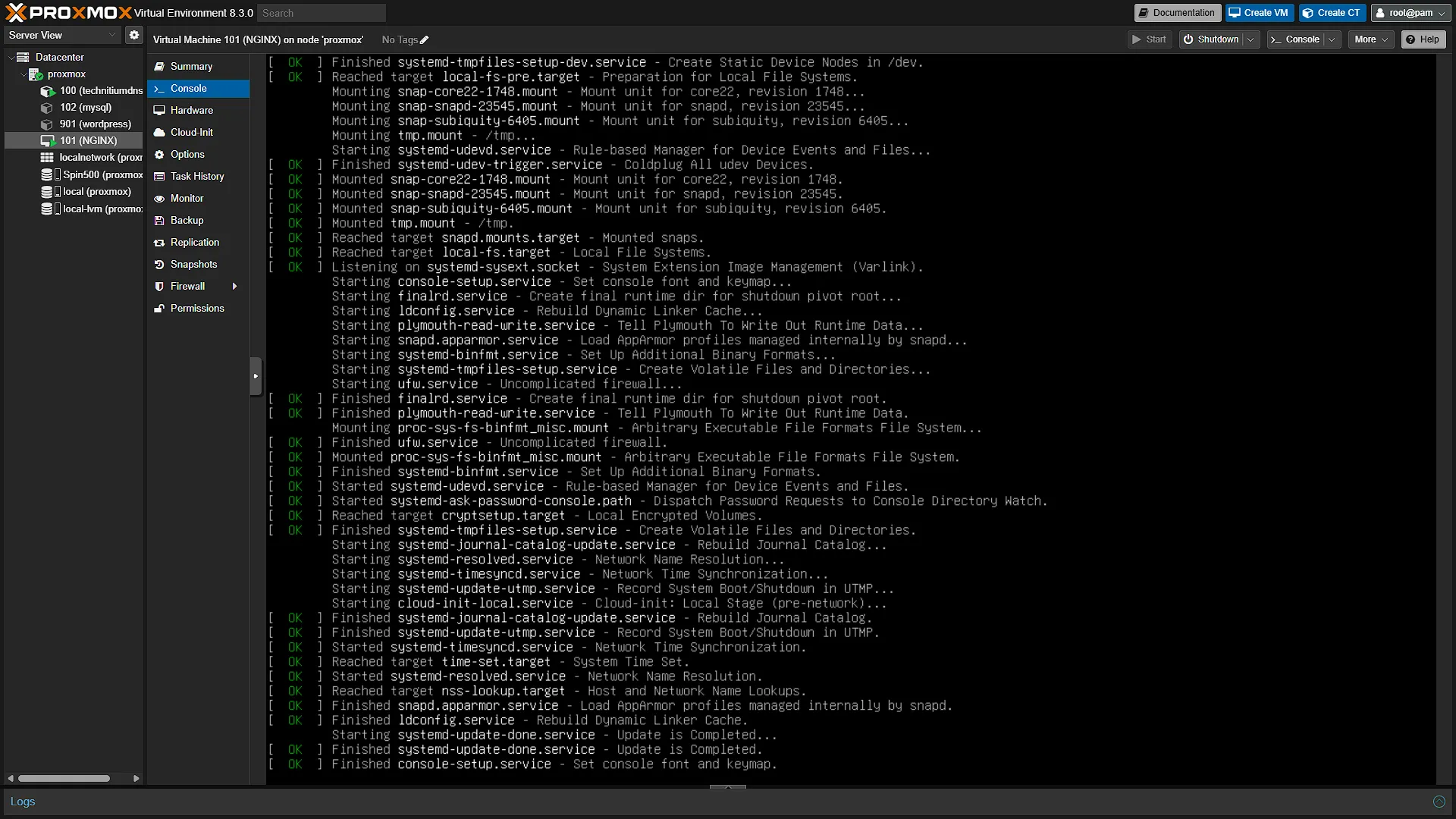Open the Hardware tab
This screenshot has width=1456, height=819.
(x=198, y=111)
